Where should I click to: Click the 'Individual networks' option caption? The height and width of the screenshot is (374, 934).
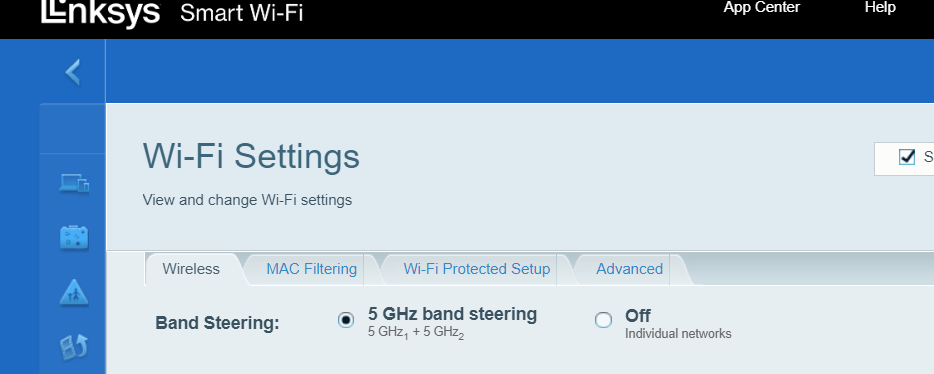pos(678,334)
